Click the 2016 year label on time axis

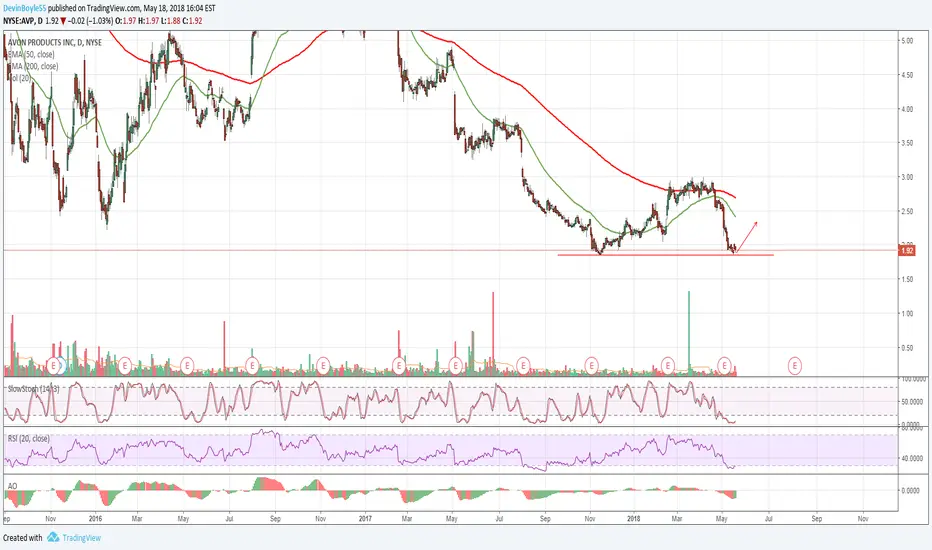pos(95,518)
